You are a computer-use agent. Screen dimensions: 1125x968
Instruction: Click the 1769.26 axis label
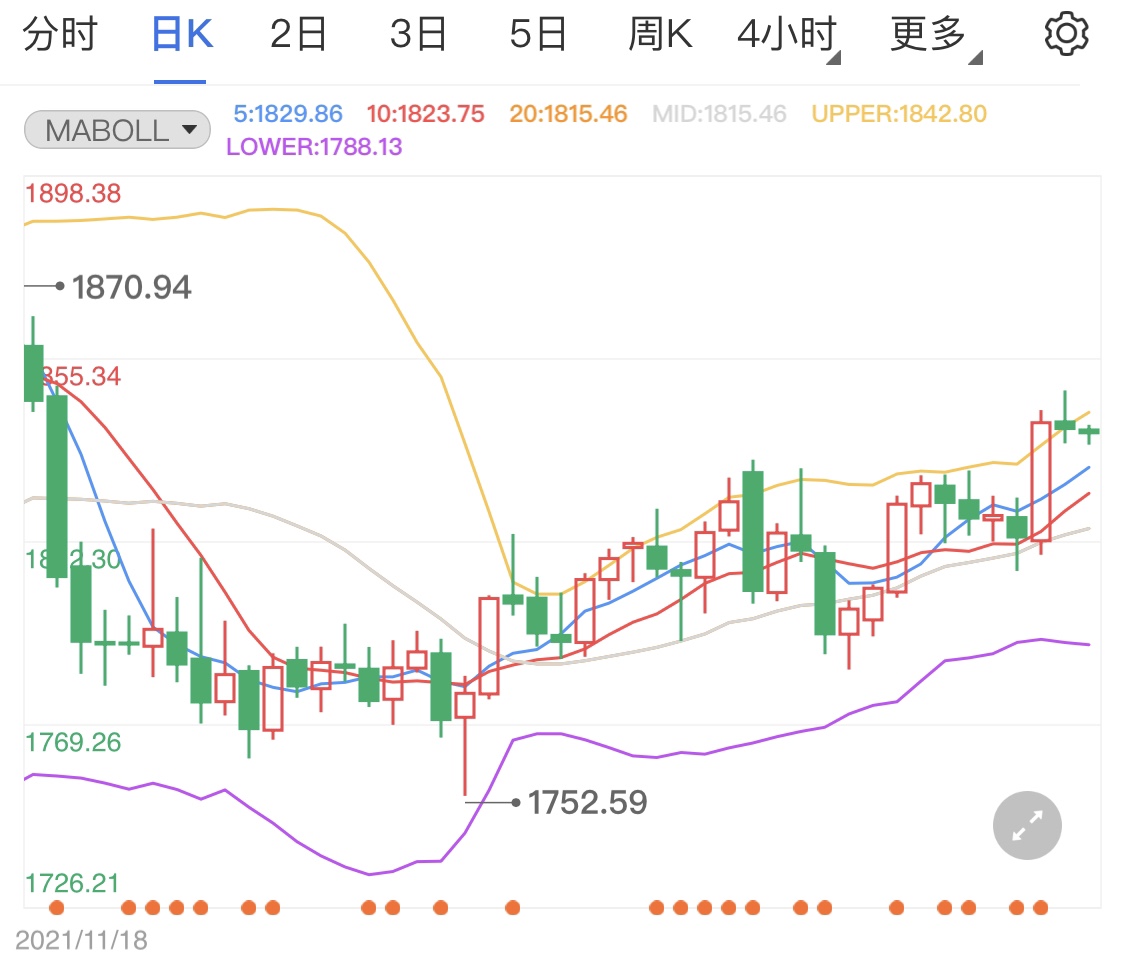click(73, 742)
